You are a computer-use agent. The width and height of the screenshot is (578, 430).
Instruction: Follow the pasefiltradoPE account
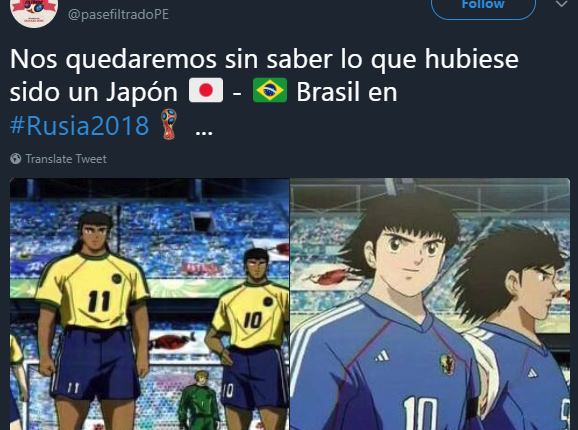(x=483, y=7)
